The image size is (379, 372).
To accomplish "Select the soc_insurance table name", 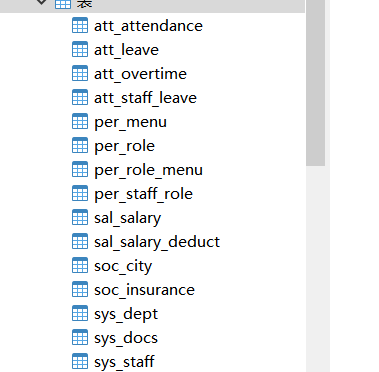I will [x=144, y=290].
